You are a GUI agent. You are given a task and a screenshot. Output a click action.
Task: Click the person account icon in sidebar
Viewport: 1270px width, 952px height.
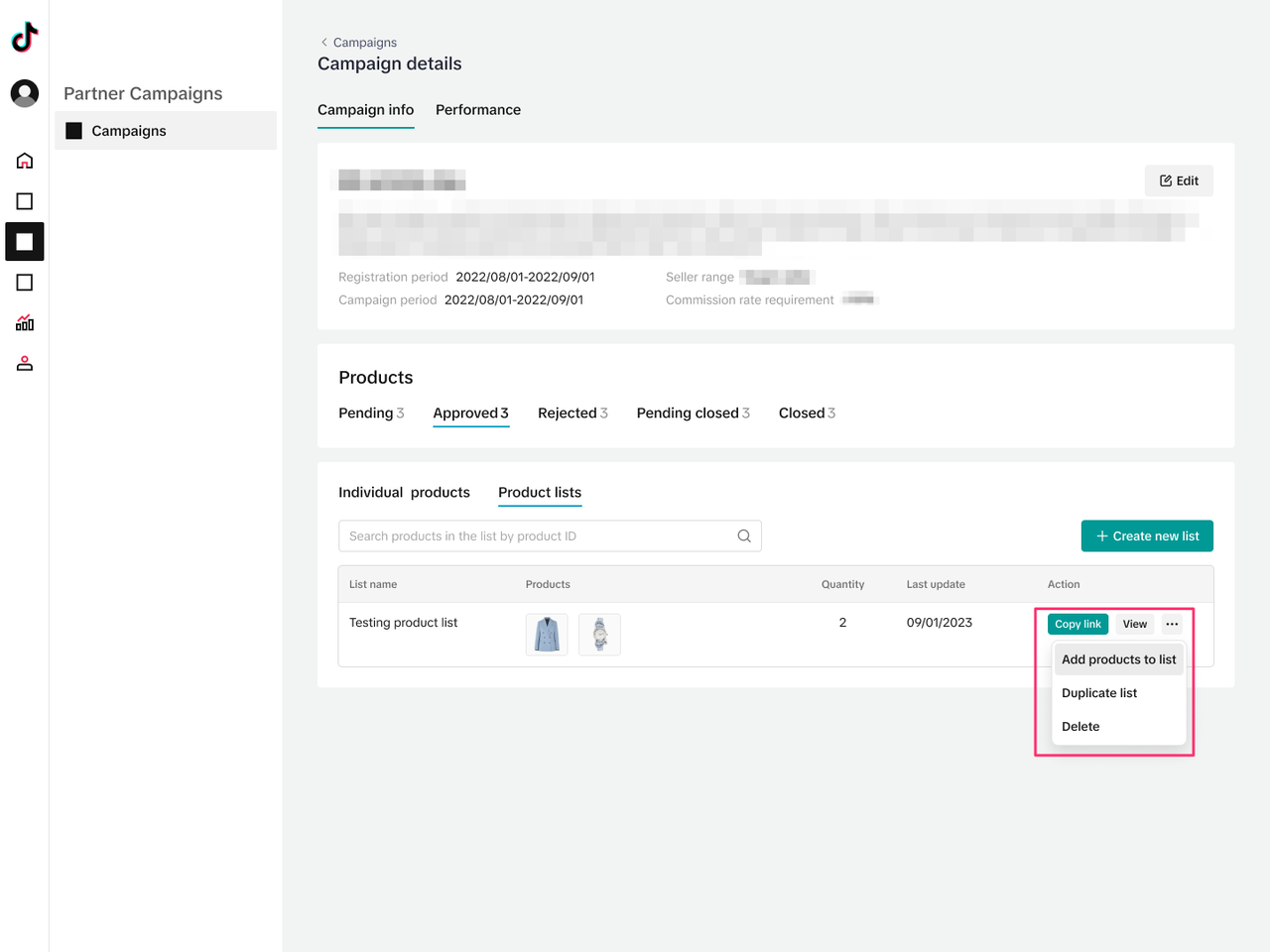tap(25, 364)
